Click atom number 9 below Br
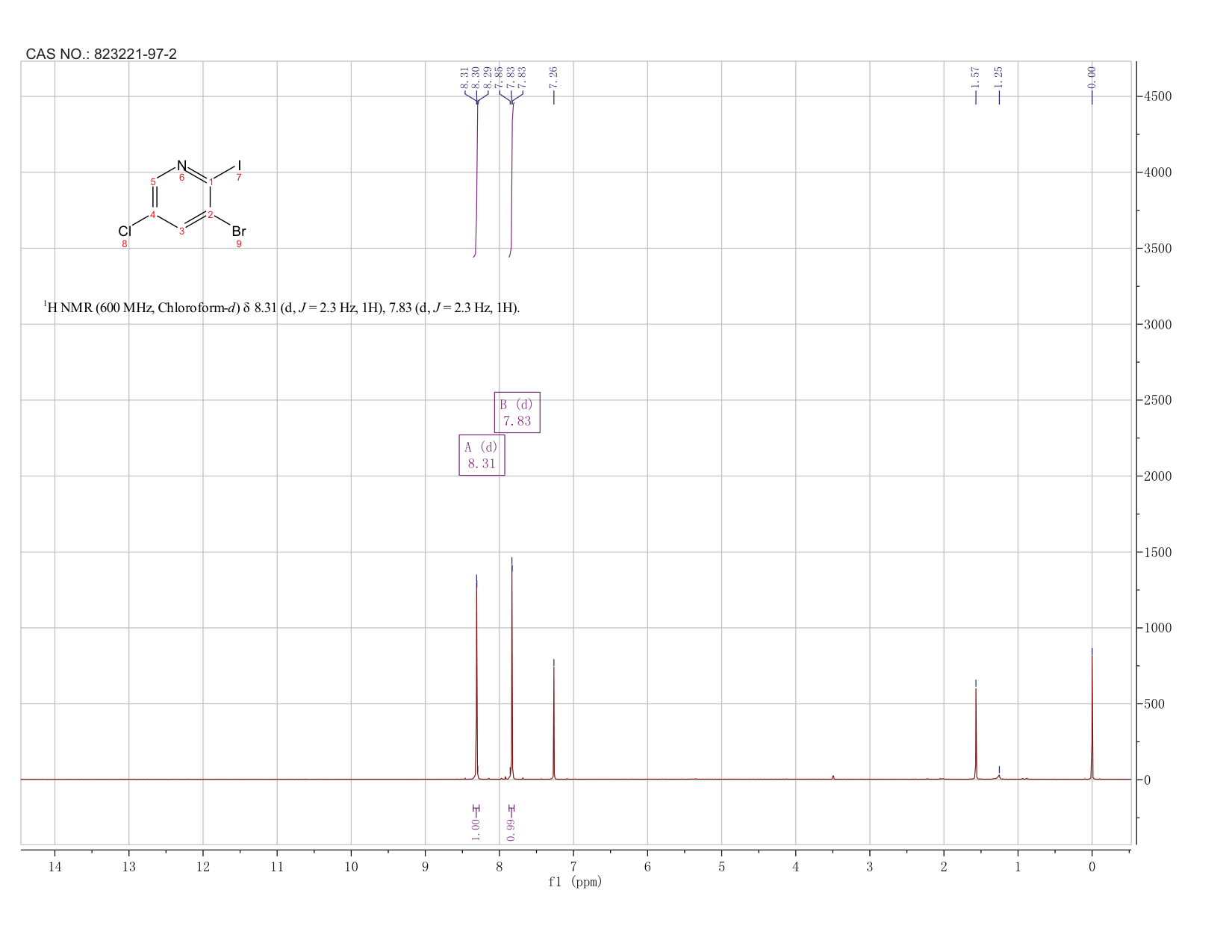The width and height of the screenshot is (1232, 952). pyautogui.click(x=239, y=244)
